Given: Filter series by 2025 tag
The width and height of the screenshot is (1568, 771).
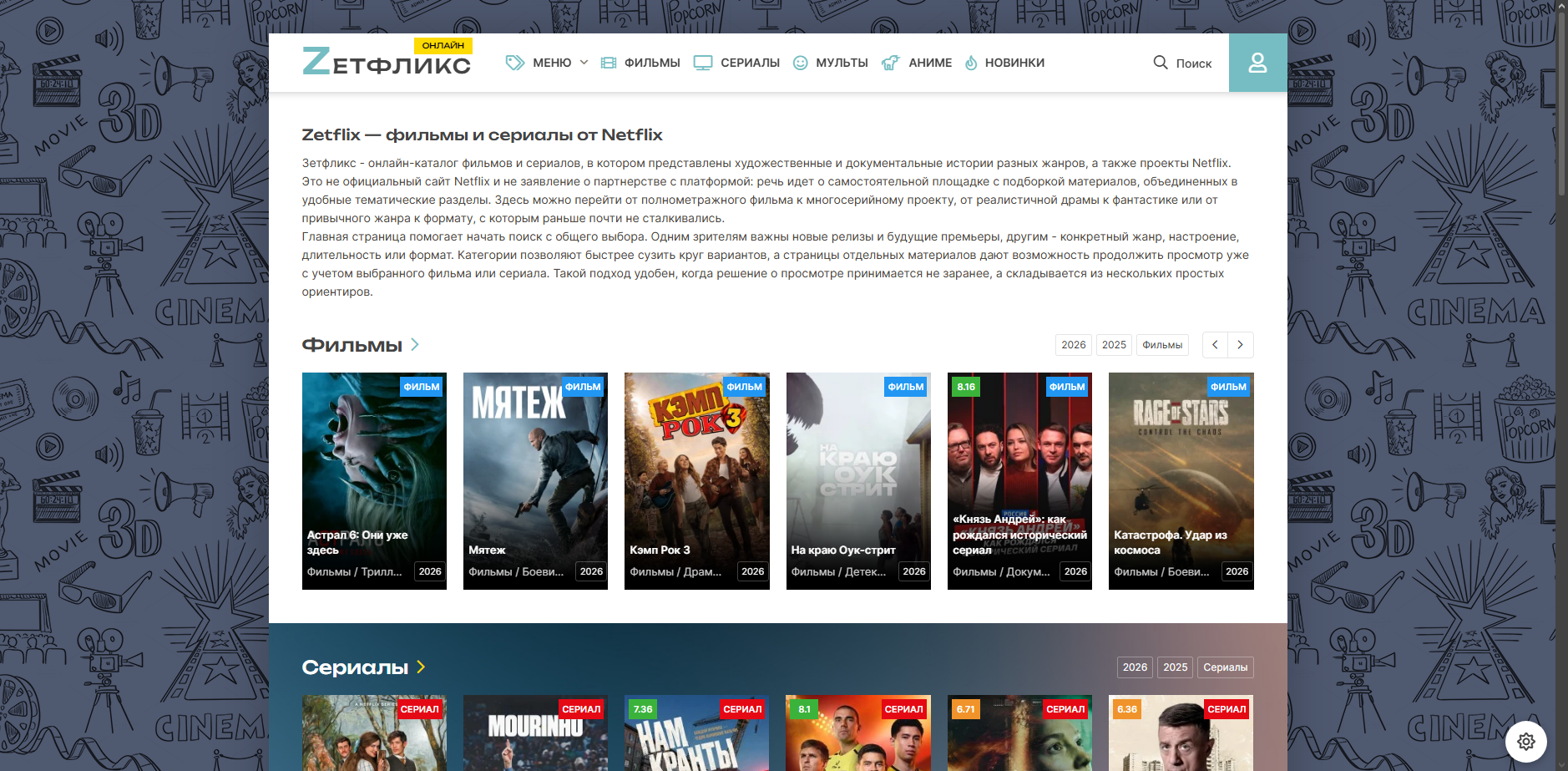Looking at the screenshot, I should point(1176,667).
